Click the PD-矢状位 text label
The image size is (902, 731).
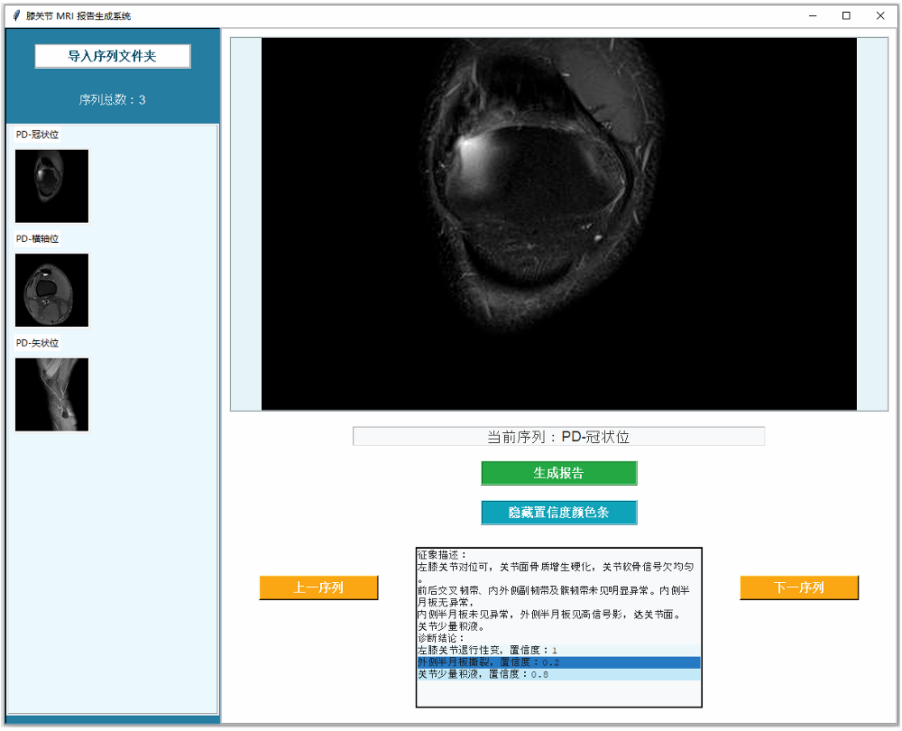(x=38, y=343)
